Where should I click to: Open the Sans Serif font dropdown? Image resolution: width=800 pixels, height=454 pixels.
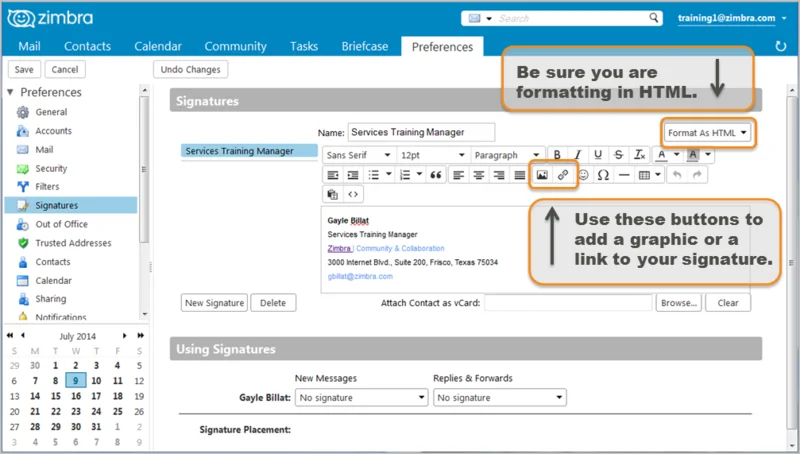[359, 155]
